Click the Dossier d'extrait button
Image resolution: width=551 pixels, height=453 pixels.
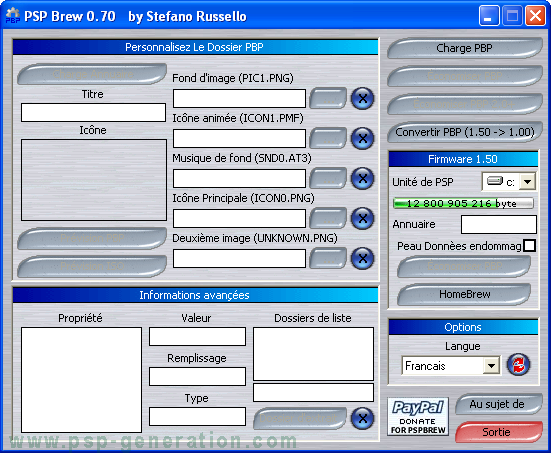coord(300,418)
